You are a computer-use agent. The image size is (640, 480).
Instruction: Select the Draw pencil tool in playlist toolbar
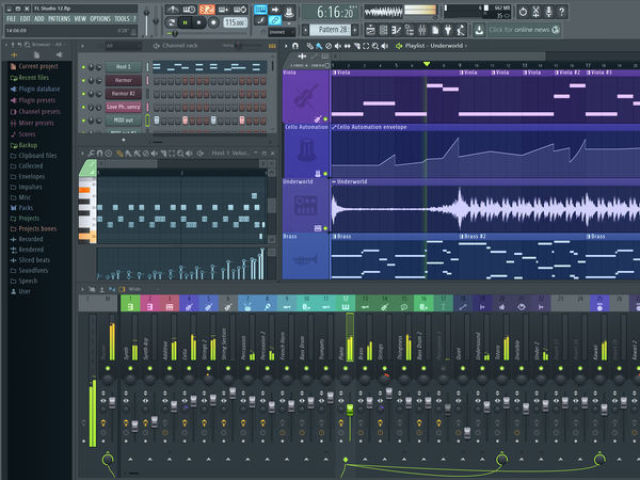point(310,46)
